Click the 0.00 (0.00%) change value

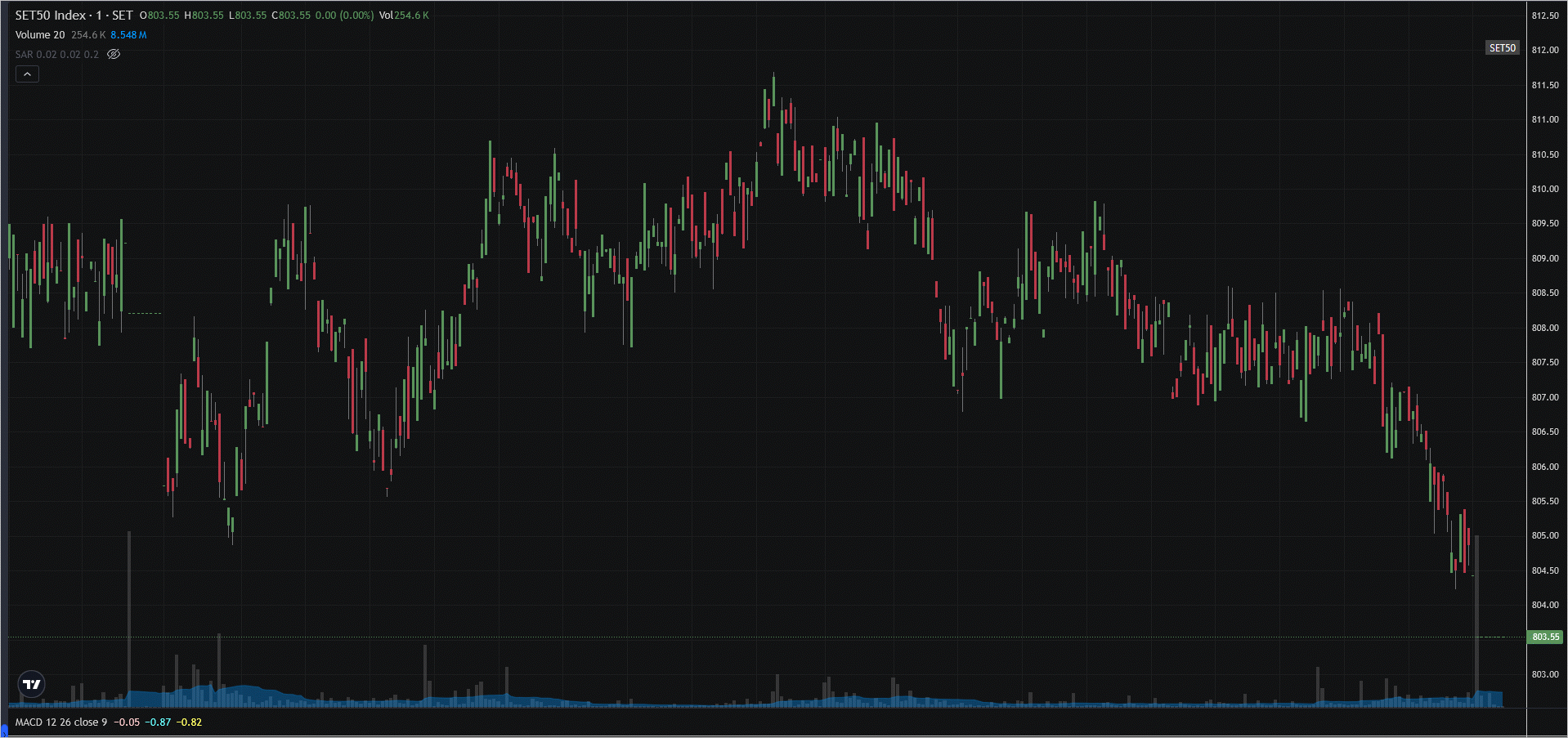pyautogui.click(x=344, y=16)
